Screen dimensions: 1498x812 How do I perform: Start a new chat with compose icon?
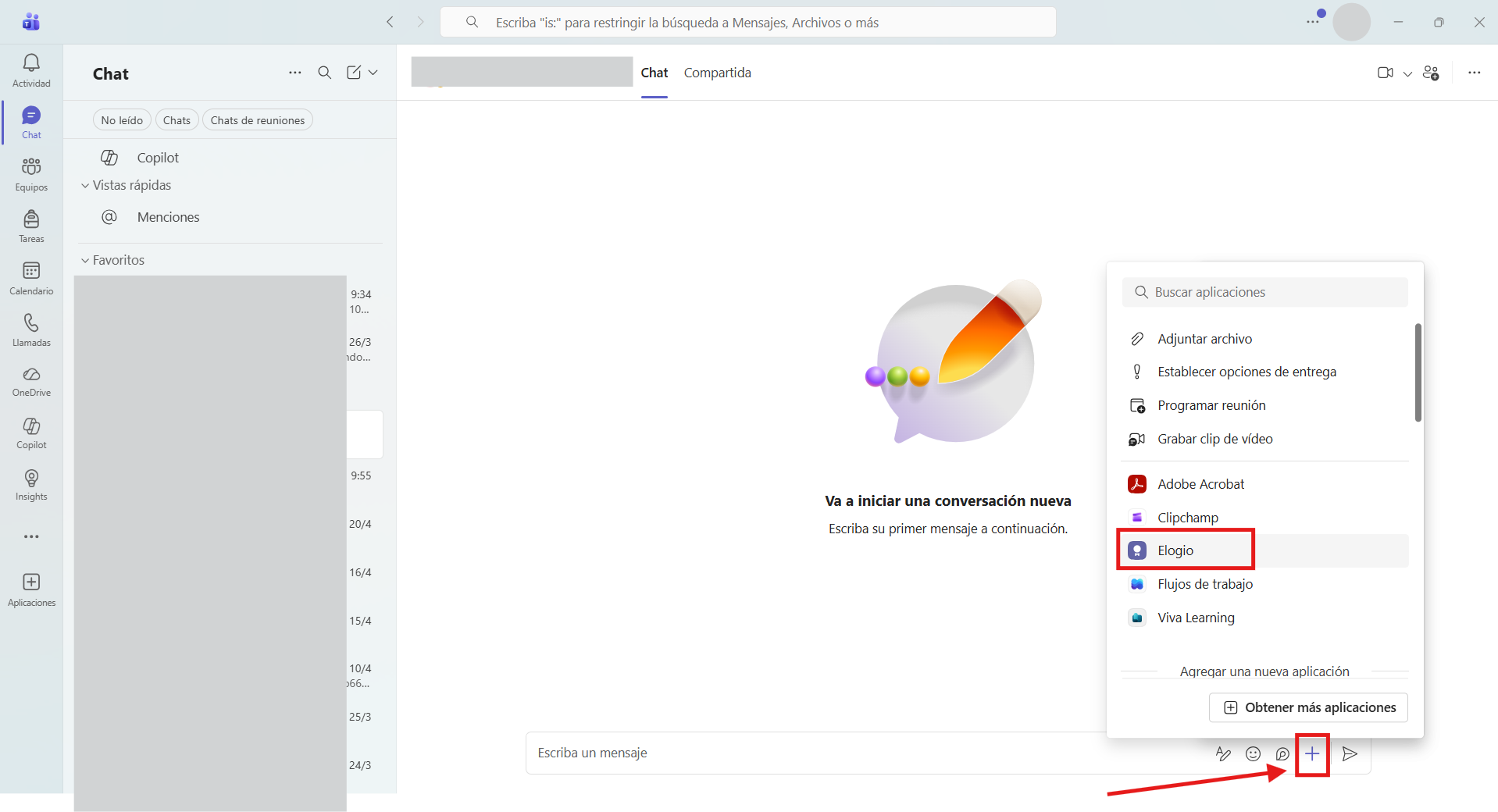[x=354, y=73]
